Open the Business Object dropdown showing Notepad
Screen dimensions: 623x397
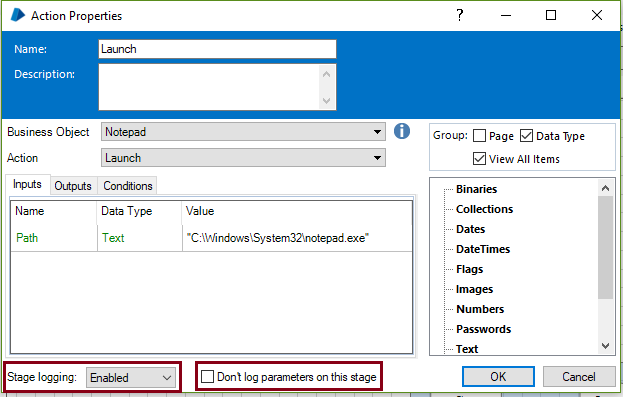coord(243,132)
